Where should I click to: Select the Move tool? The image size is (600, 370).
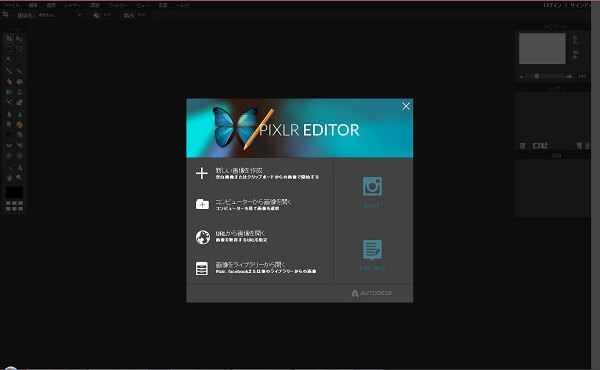tap(19, 39)
